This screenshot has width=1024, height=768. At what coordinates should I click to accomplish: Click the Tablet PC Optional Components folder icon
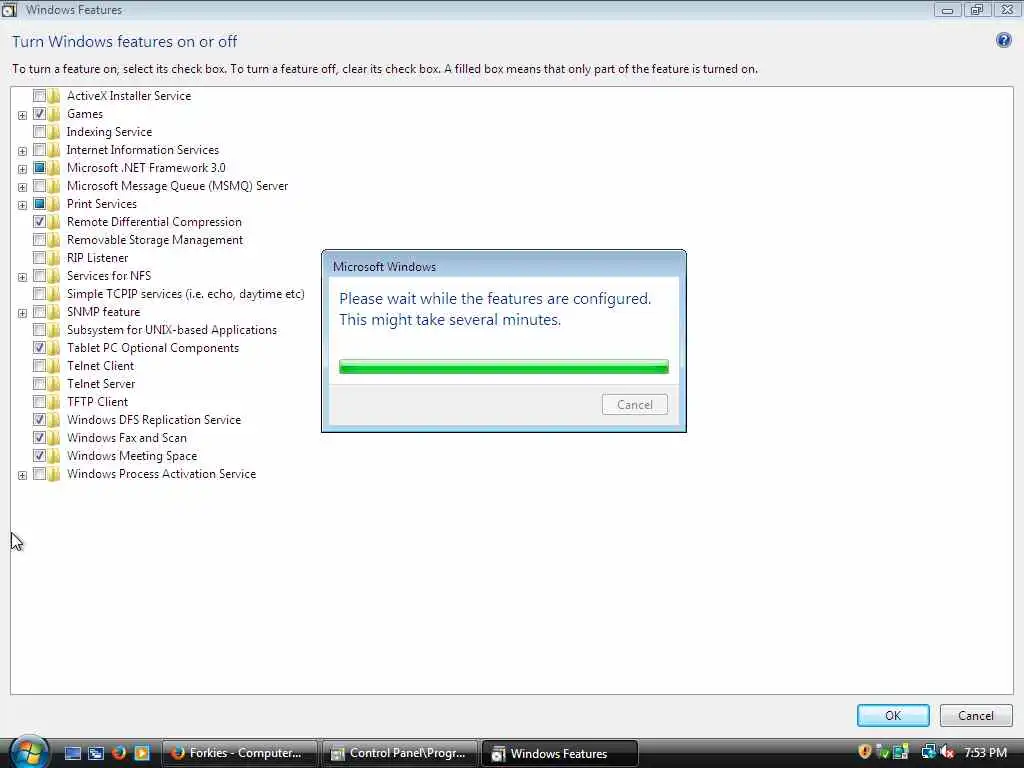54,348
